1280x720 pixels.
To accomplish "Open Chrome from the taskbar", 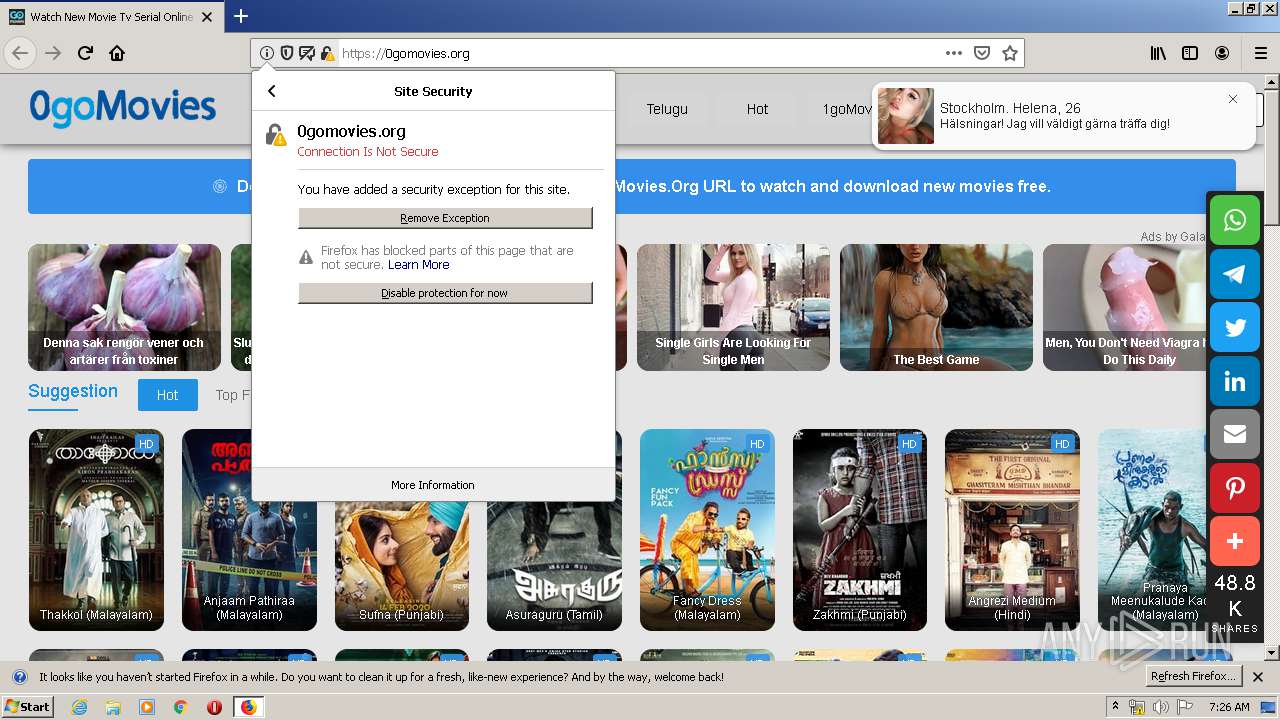I will coord(180,707).
